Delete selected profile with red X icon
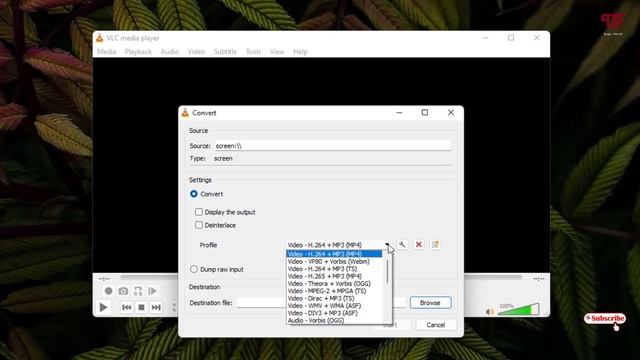Image resolution: width=640 pixels, height=360 pixels. tap(418, 244)
